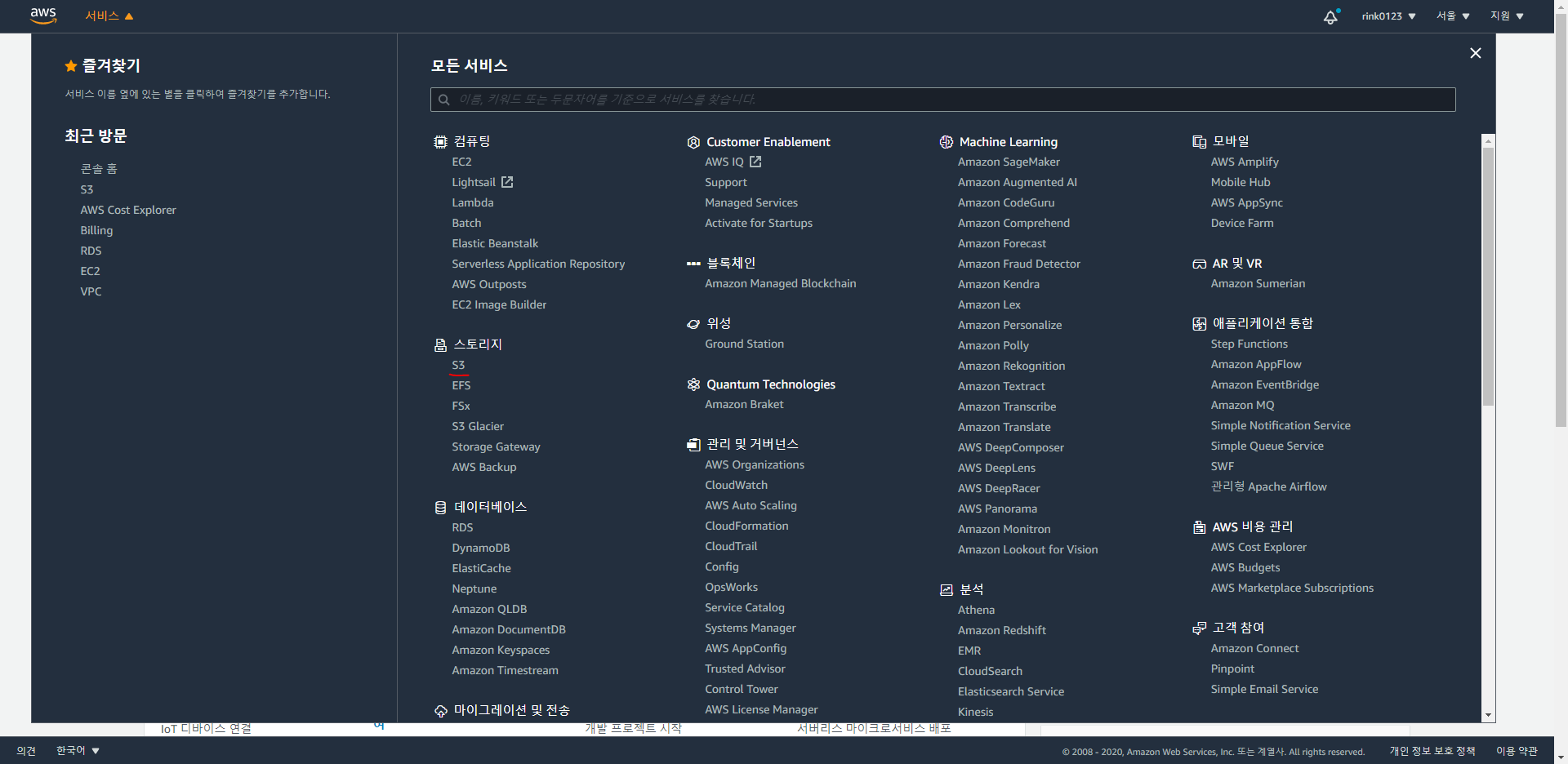Open AWS Cost Explorer in recent visits

pyautogui.click(x=128, y=210)
